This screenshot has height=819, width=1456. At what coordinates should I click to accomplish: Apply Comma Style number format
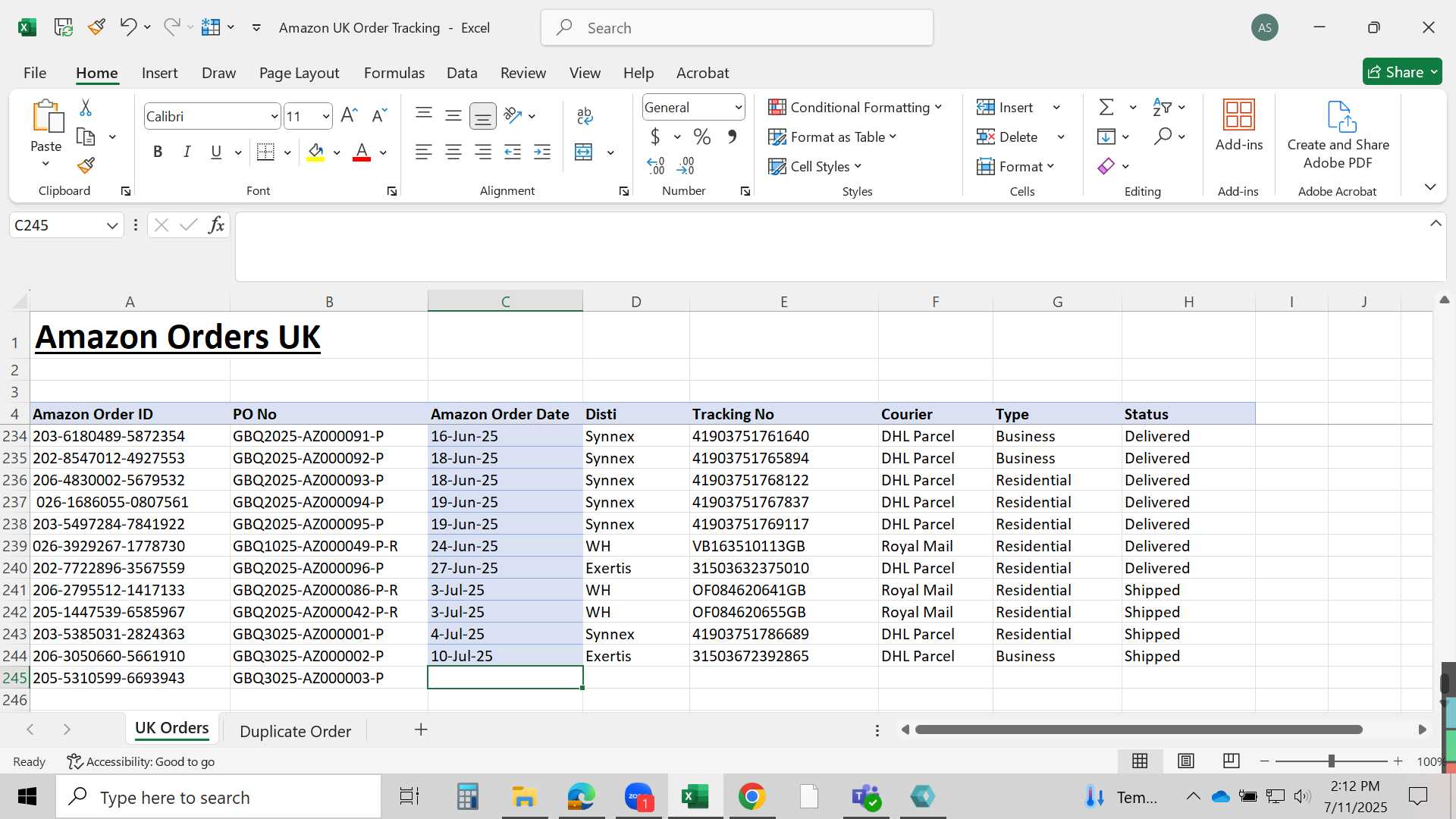(732, 136)
